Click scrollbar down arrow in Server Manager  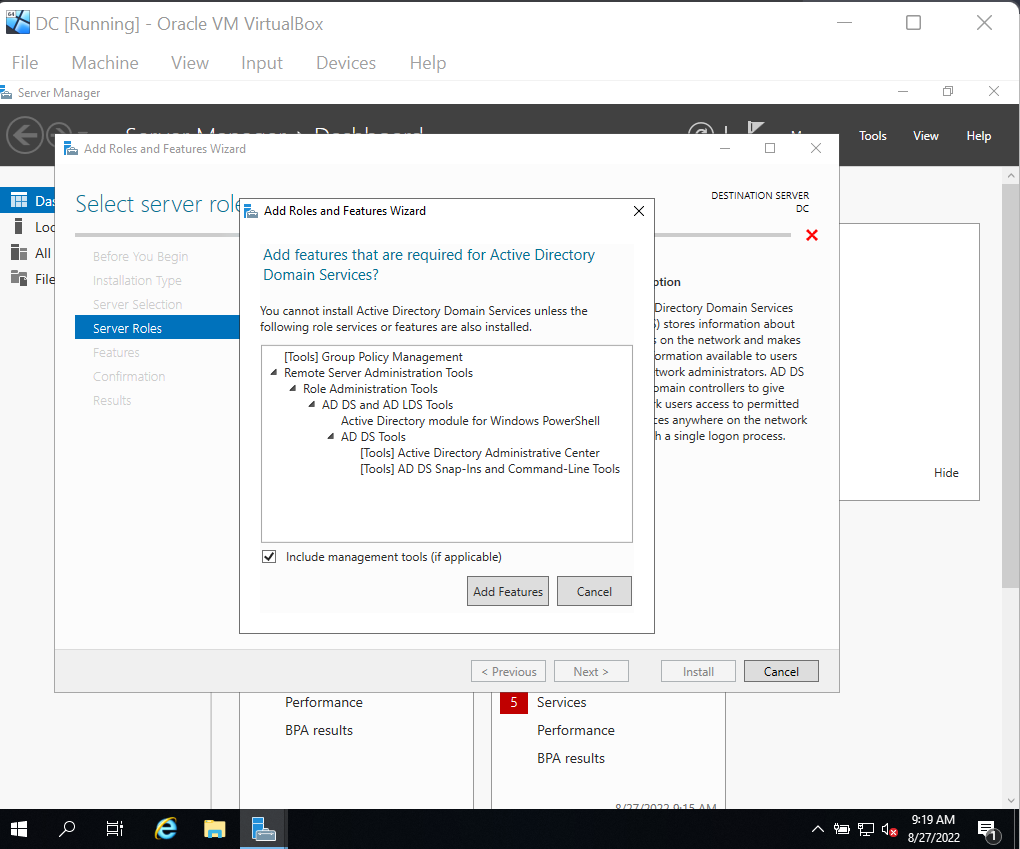(1010, 800)
